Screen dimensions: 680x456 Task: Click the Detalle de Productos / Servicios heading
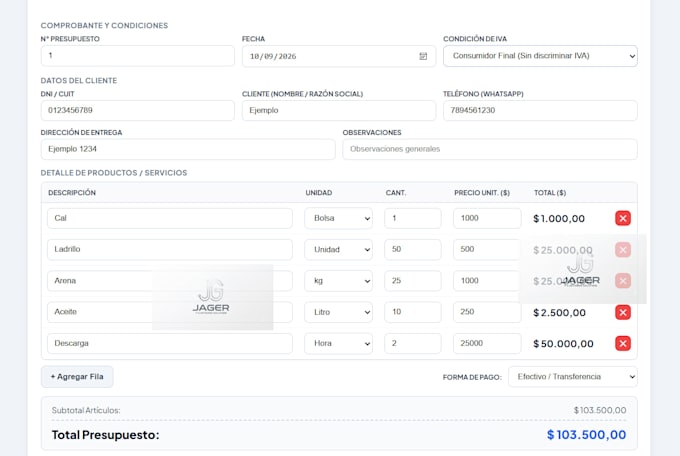pyautogui.click(x=114, y=173)
